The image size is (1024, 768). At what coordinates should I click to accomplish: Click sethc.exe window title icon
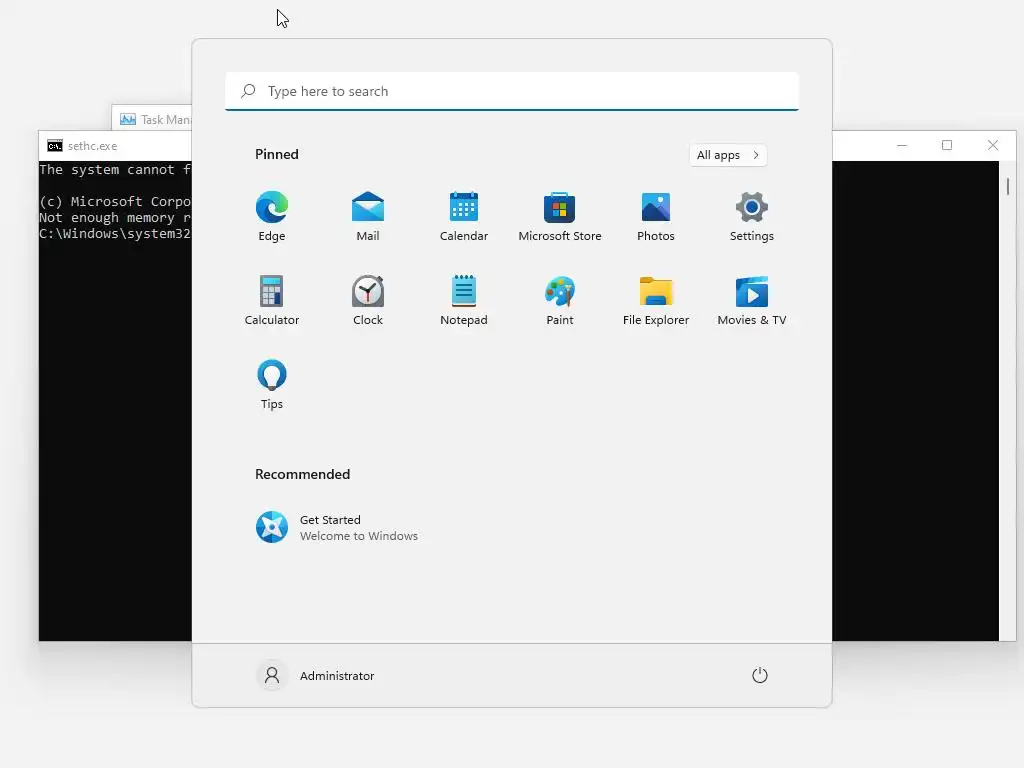click(x=55, y=146)
